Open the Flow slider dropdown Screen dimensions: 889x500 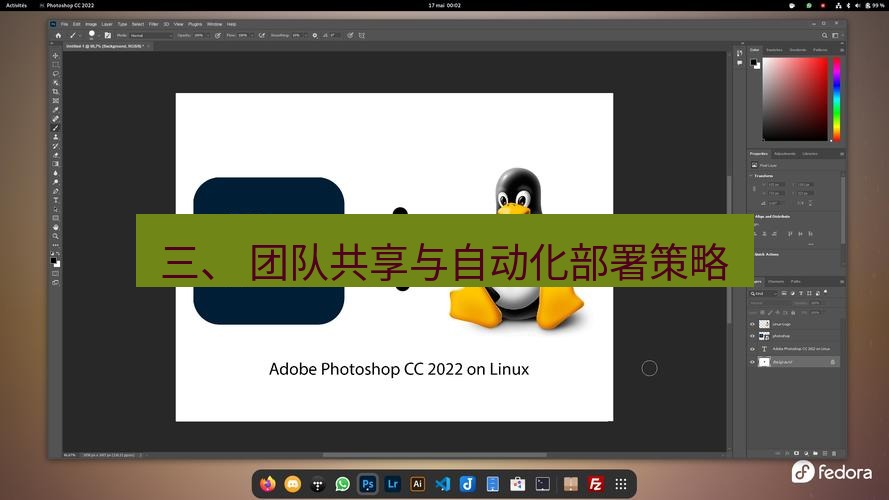click(x=252, y=36)
